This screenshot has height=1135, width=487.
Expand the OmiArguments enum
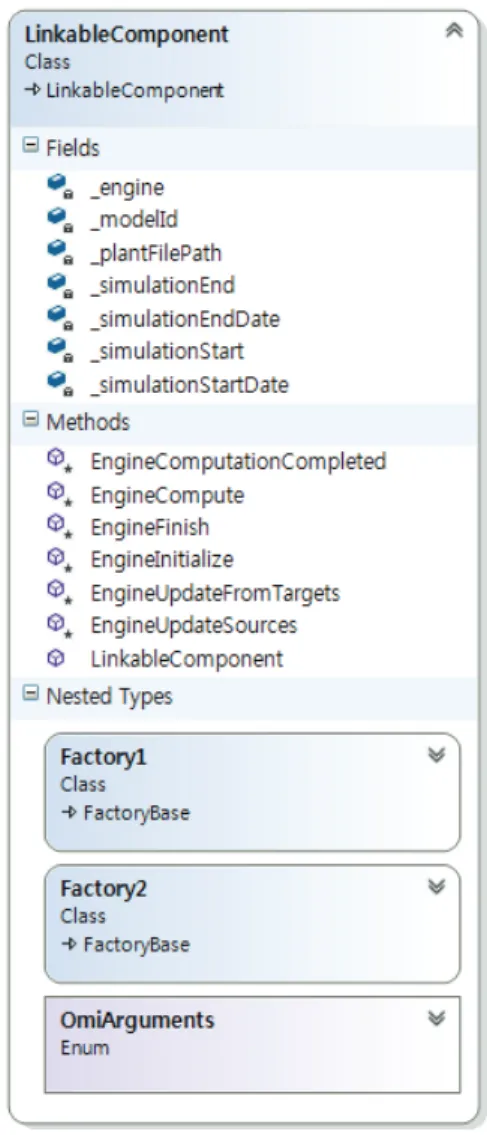(436, 1018)
